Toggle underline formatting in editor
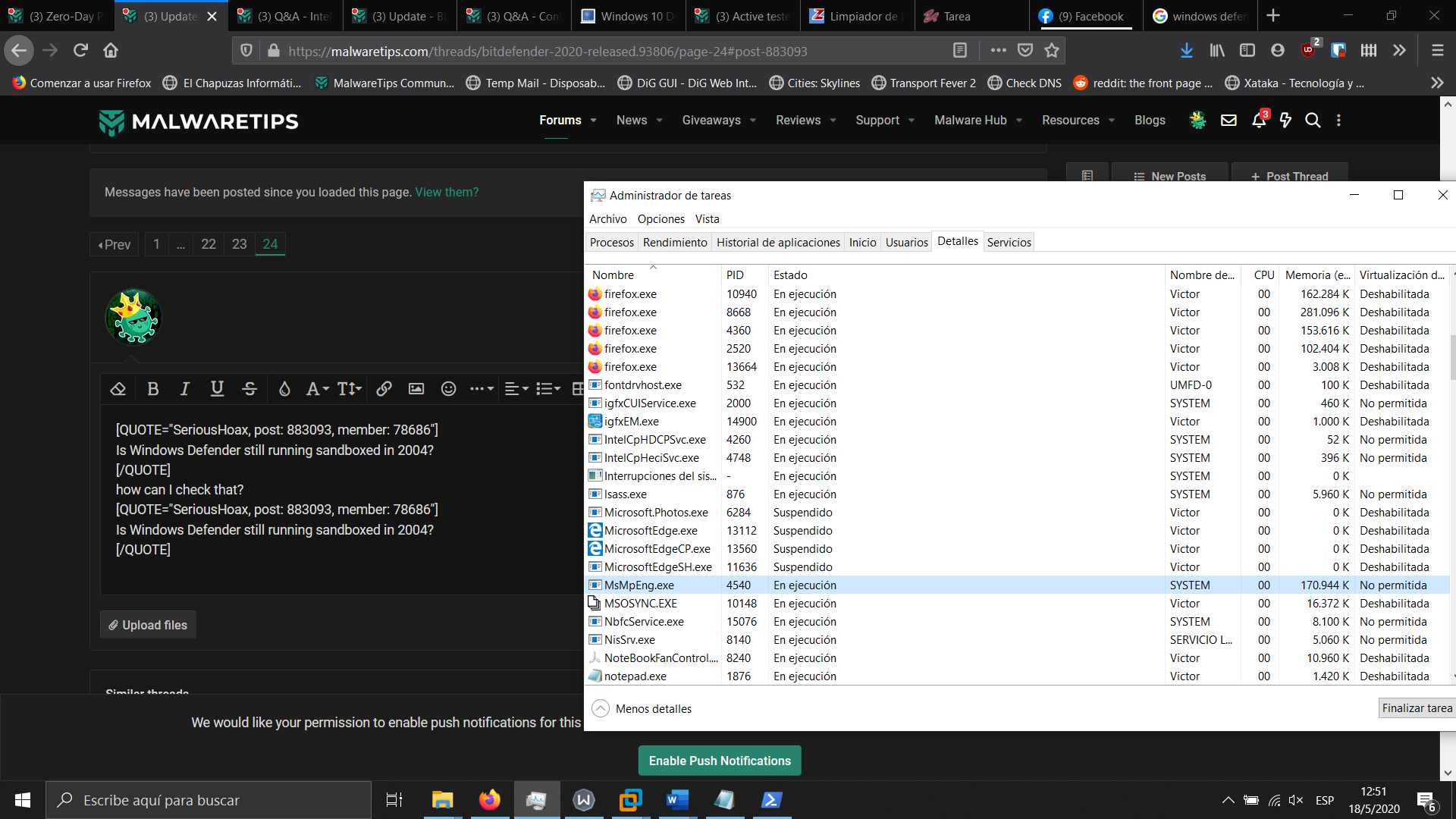The width and height of the screenshot is (1456, 819). [x=217, y=389]
